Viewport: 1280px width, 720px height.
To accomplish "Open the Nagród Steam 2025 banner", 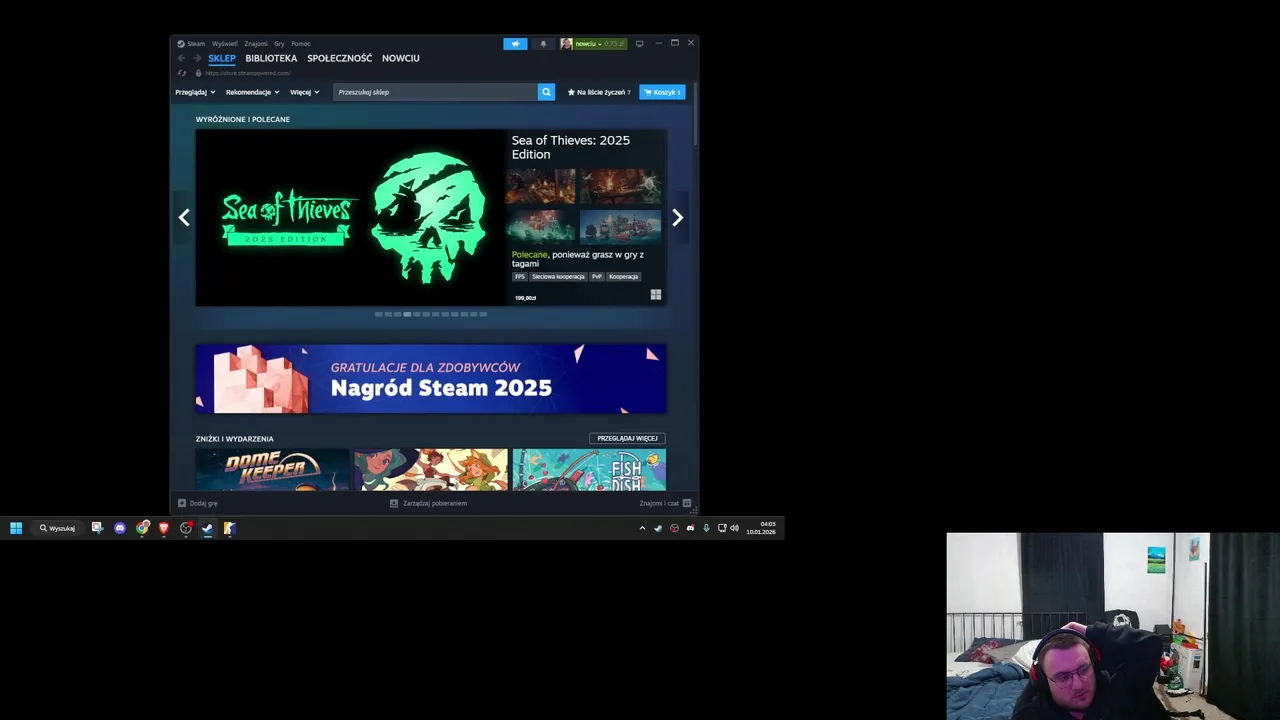I will tap(431, 379).
